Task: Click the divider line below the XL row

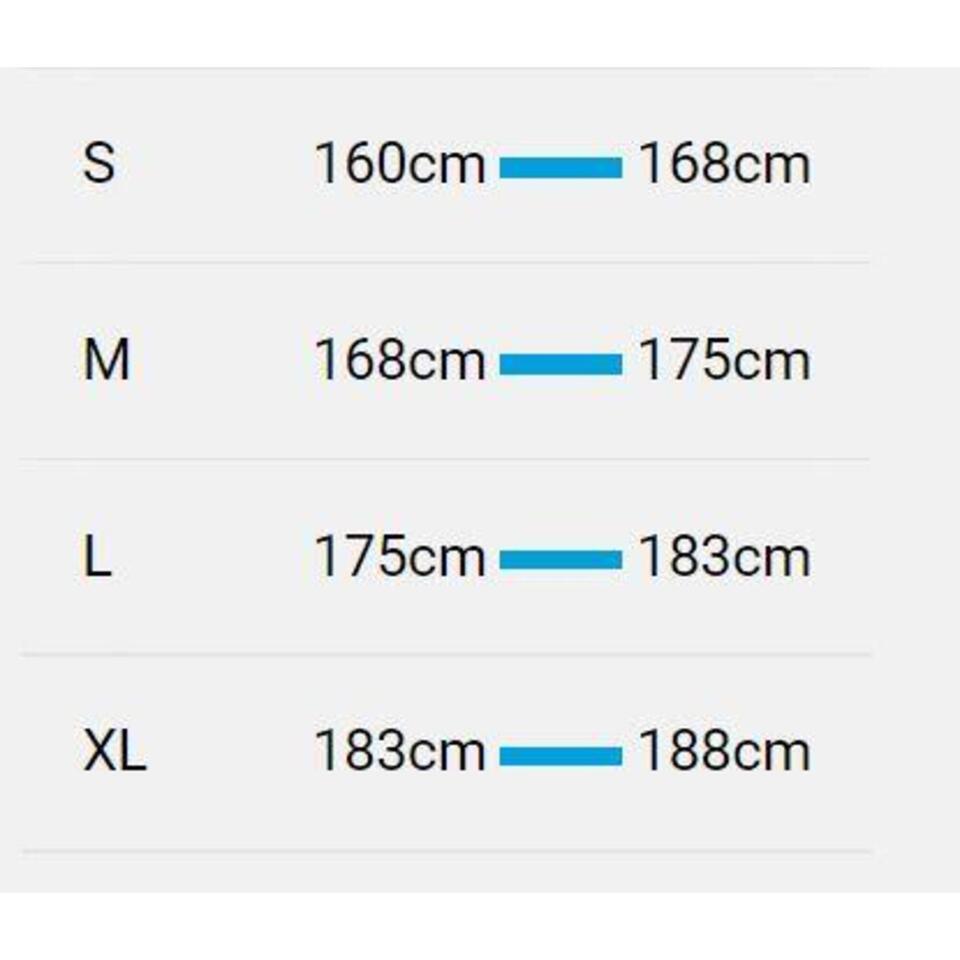Action: pyautogui.click(x=446, y=851)
